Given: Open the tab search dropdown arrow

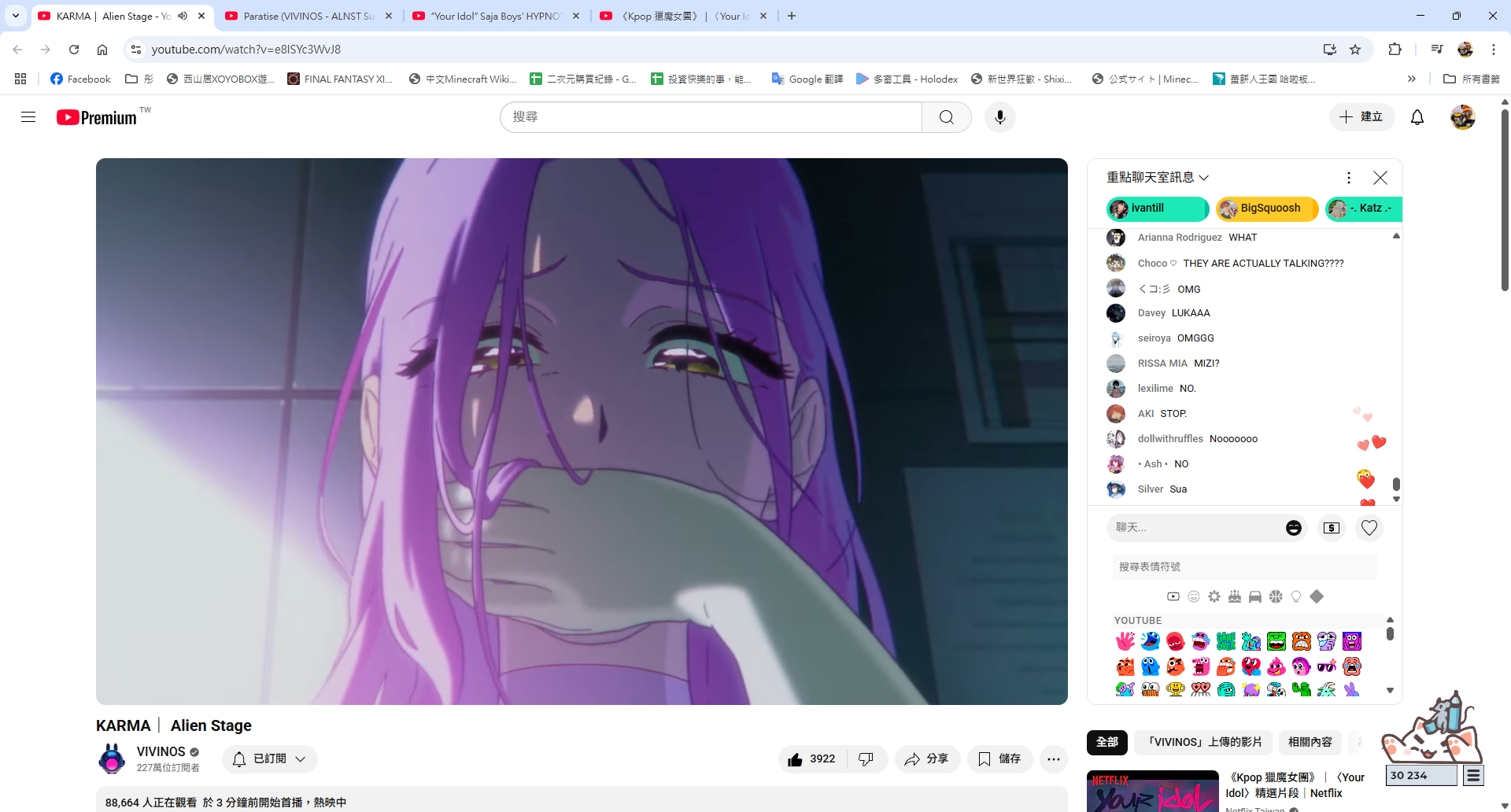Looking at the screenshot, I should (x=16, y=16).
